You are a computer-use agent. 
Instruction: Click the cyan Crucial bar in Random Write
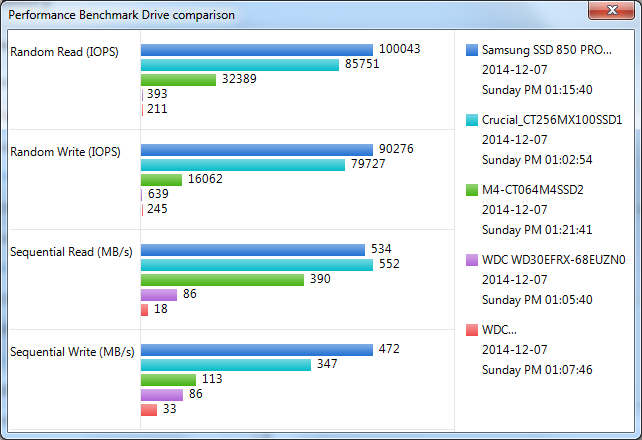click(x=243, y=165)
